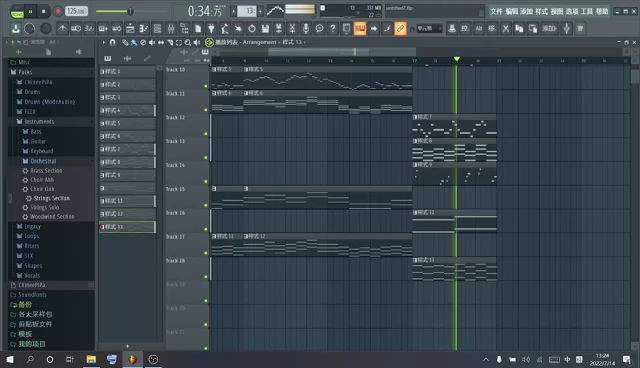Click the question mark help icon

[x=333, y=29]
